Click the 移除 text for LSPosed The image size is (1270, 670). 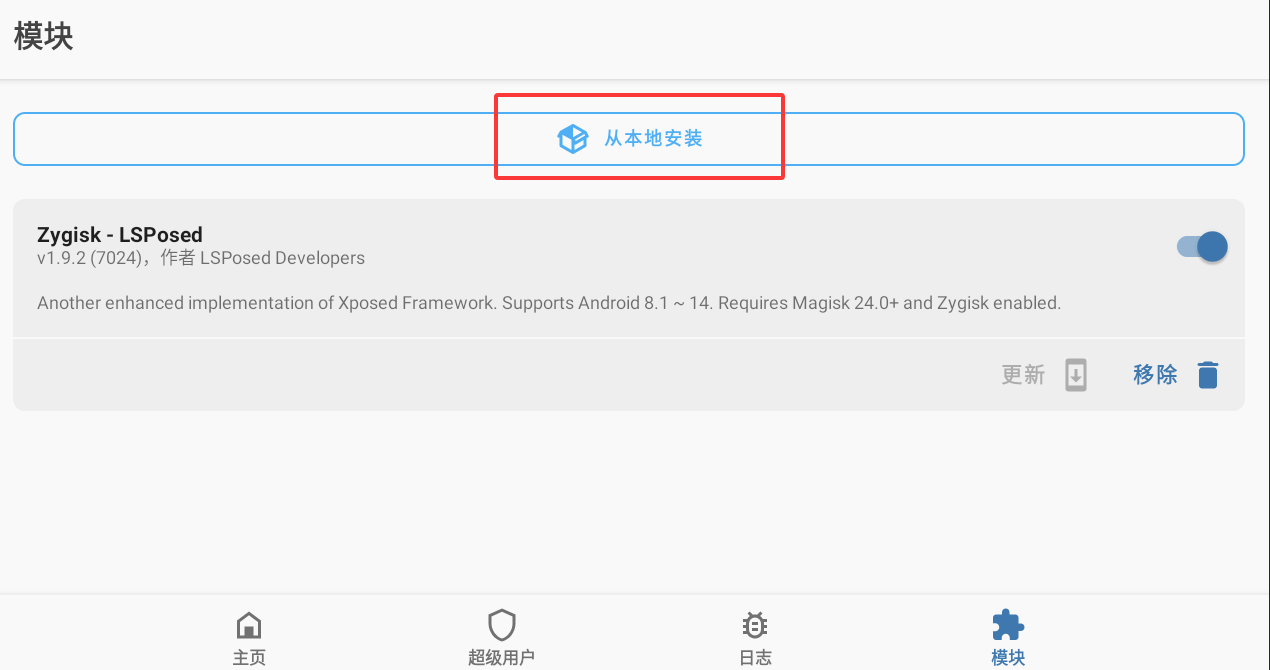1155,375
